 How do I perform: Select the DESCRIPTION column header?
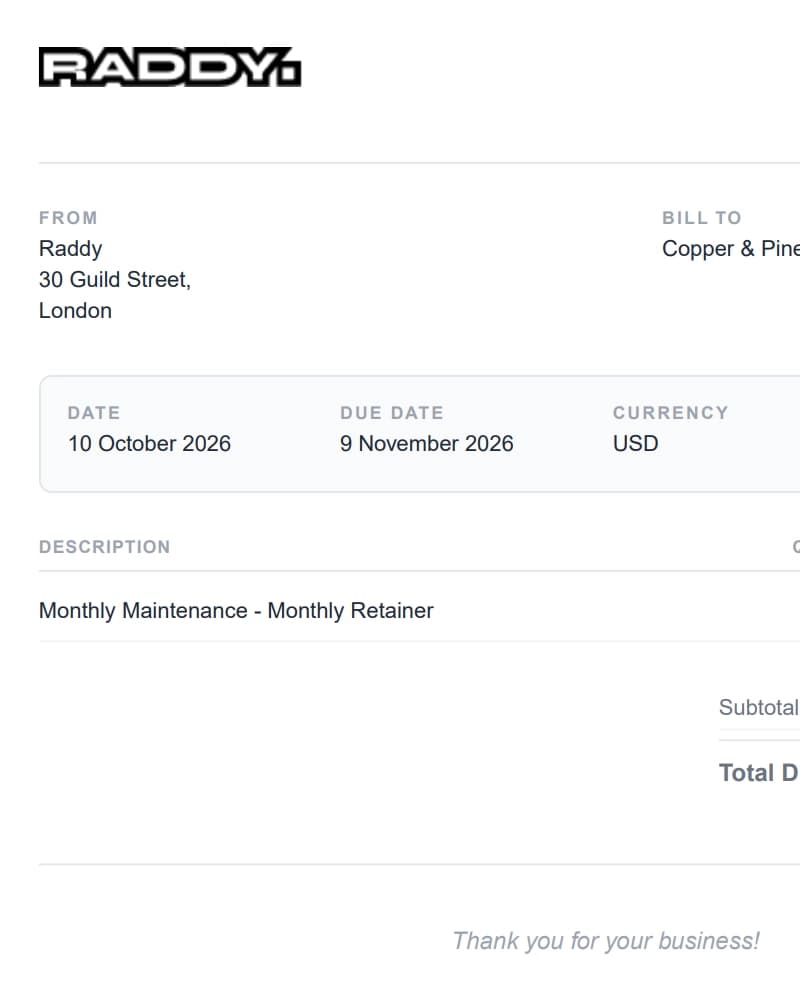click(x=105, y=547)
